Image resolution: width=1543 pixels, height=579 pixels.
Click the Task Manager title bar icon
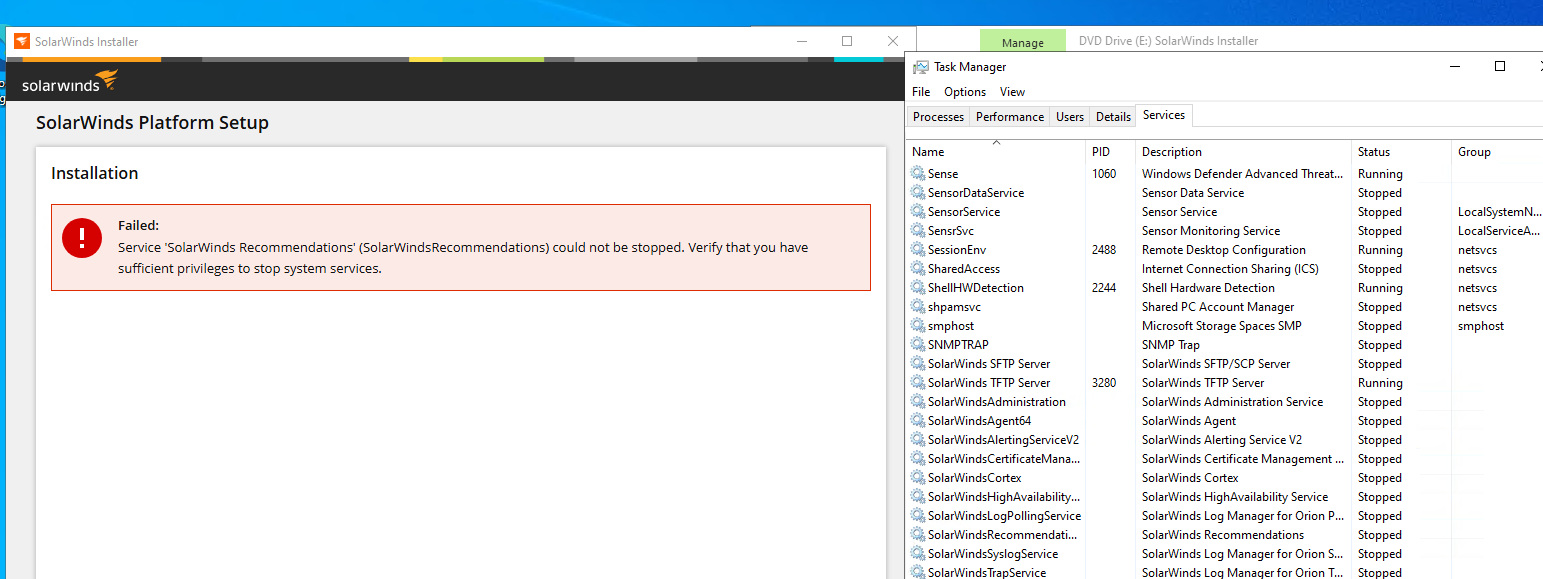(x=920, y=67)
